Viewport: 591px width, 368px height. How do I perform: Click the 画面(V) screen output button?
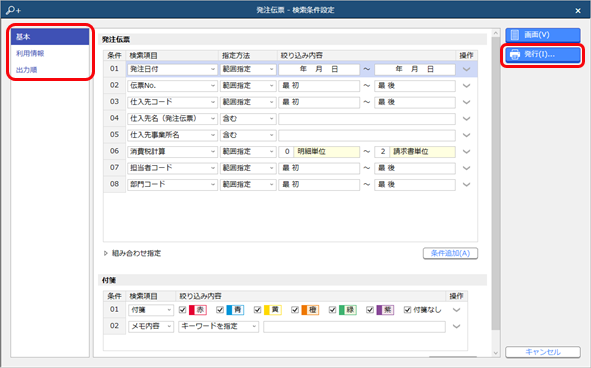pos(543,35)
